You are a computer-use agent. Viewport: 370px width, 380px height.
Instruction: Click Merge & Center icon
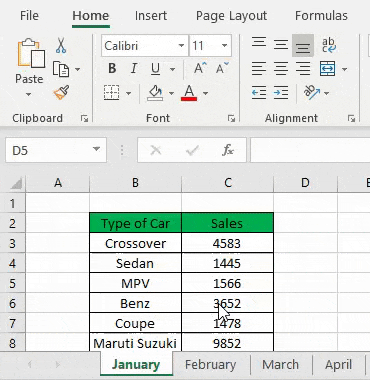click(327, 69)
